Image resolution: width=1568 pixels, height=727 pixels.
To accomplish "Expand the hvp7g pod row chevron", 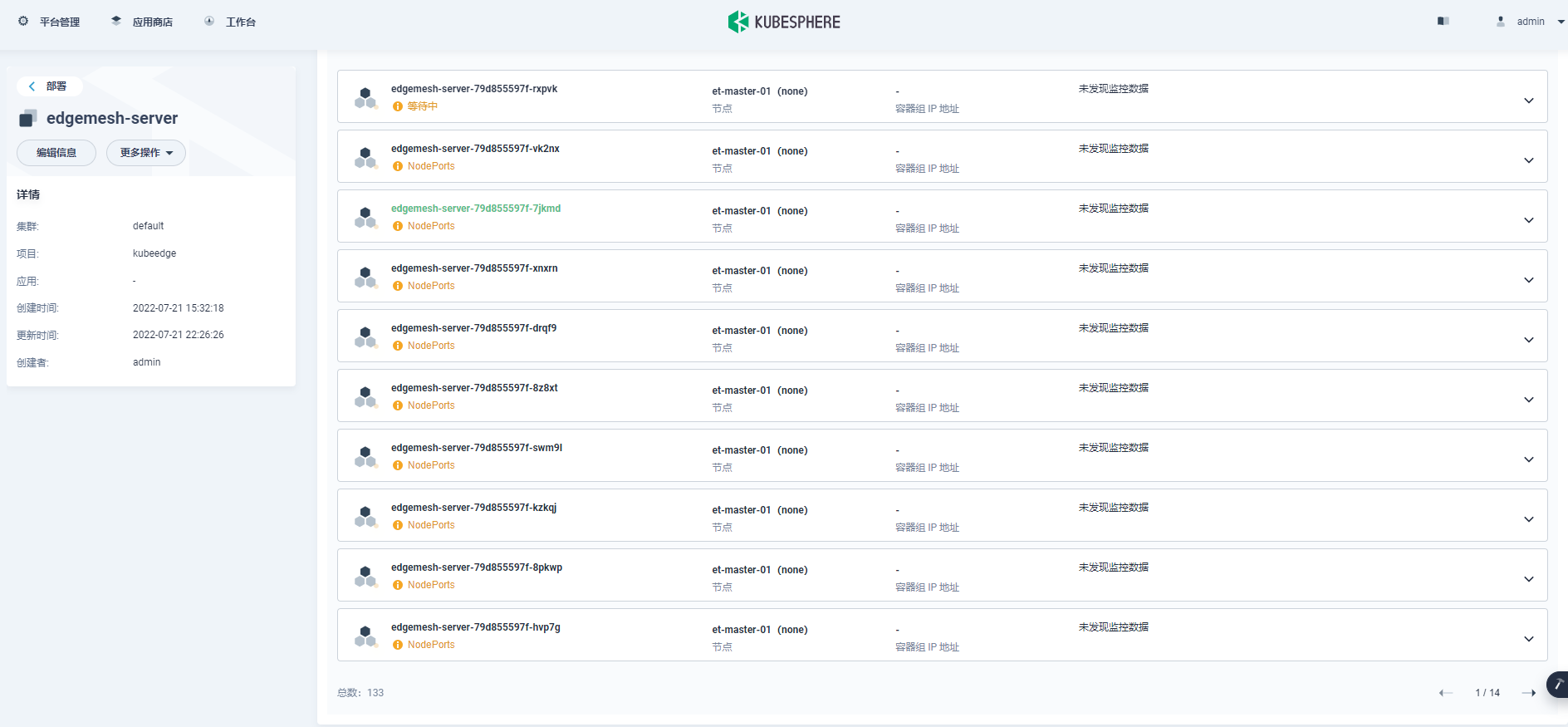I will (x=1529, y=639).
